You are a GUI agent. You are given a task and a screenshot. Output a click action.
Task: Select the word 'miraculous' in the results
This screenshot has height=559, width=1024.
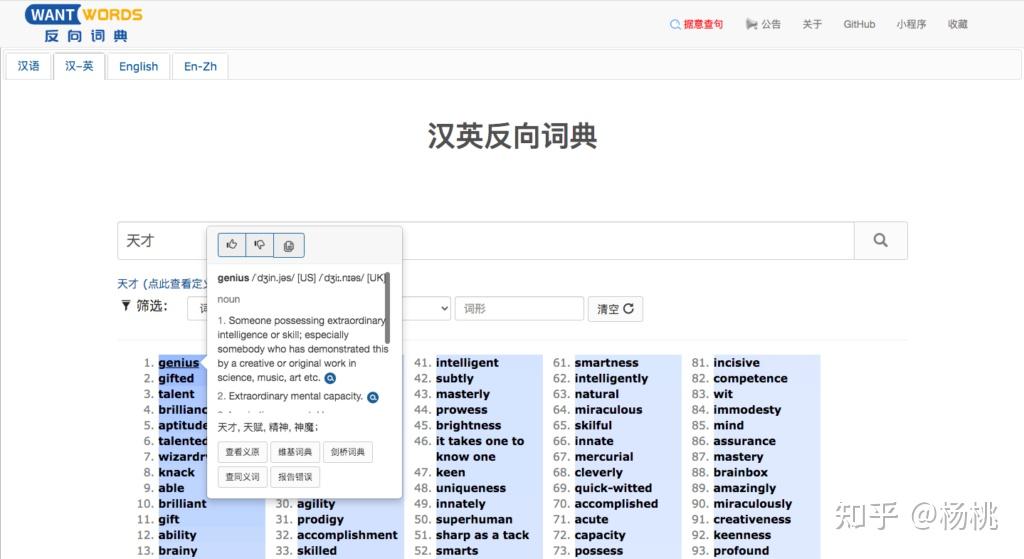click(608, 409)
